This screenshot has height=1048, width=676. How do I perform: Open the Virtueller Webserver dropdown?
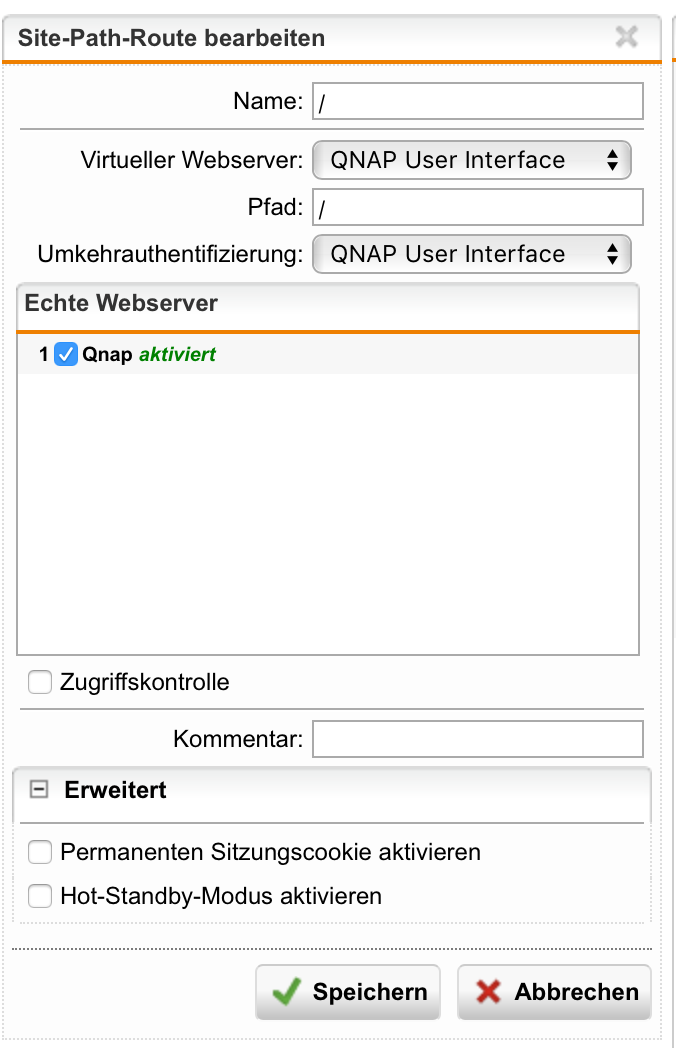[x=472, y=160]
